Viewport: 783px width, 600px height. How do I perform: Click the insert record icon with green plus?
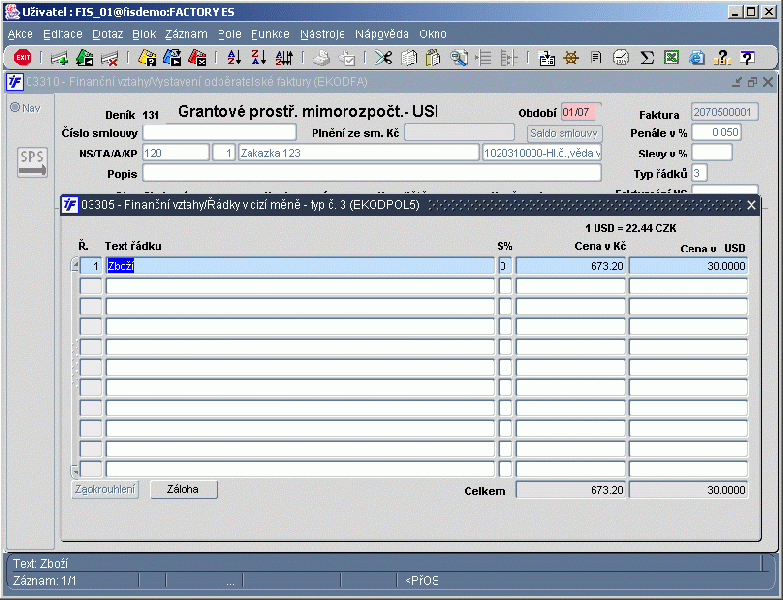[x=59, y=58]
